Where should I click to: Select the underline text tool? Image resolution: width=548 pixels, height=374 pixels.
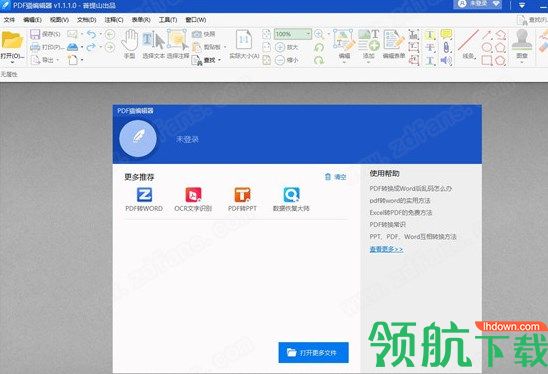(430, 60)
